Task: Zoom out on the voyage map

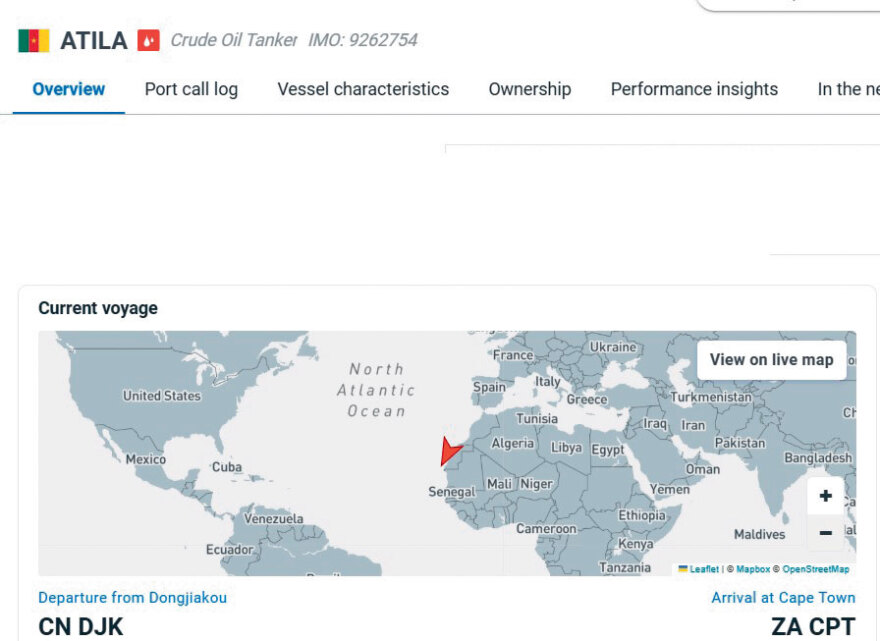Action: [x=825, y=533]
